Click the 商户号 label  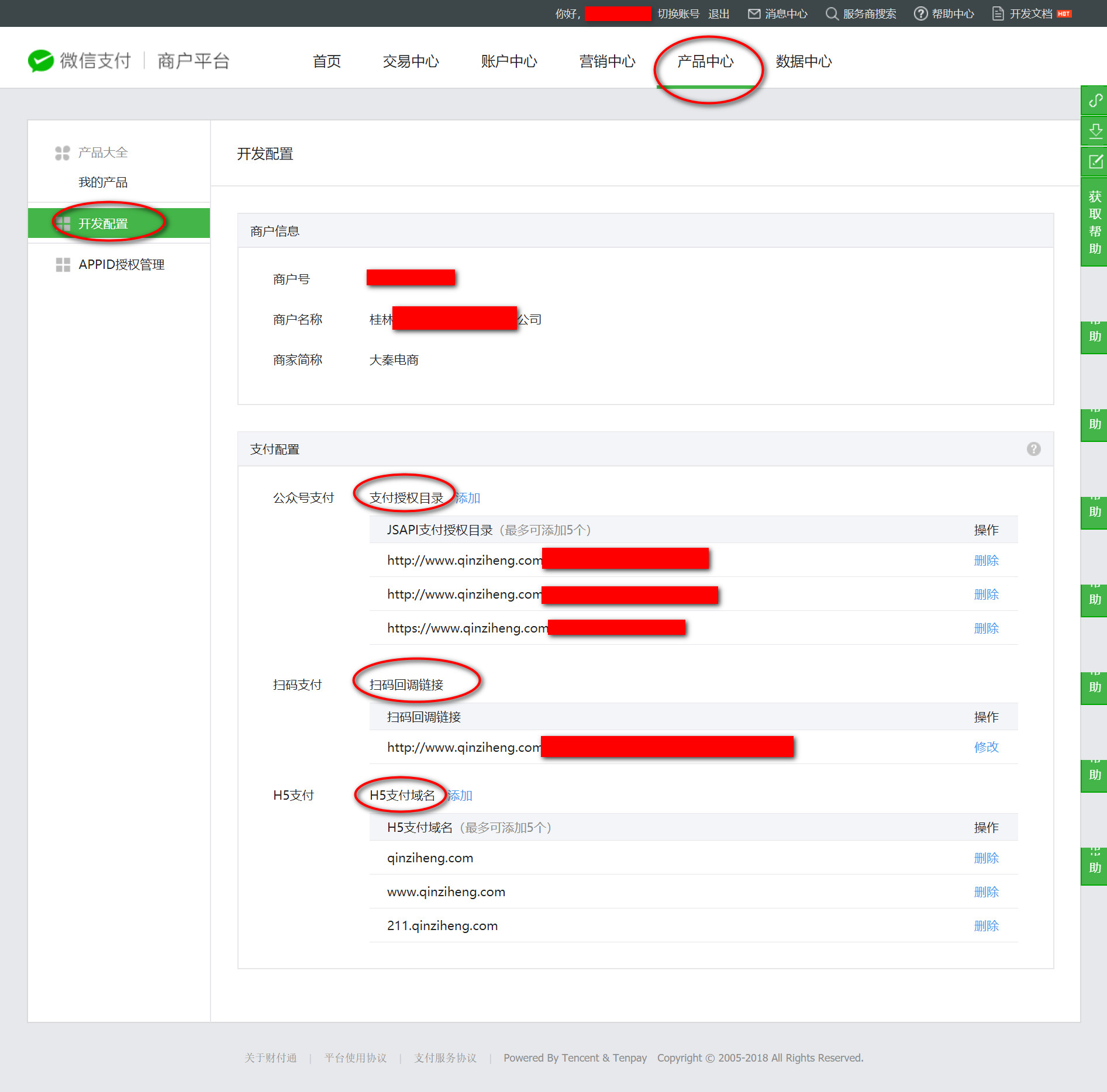point(291,279)
